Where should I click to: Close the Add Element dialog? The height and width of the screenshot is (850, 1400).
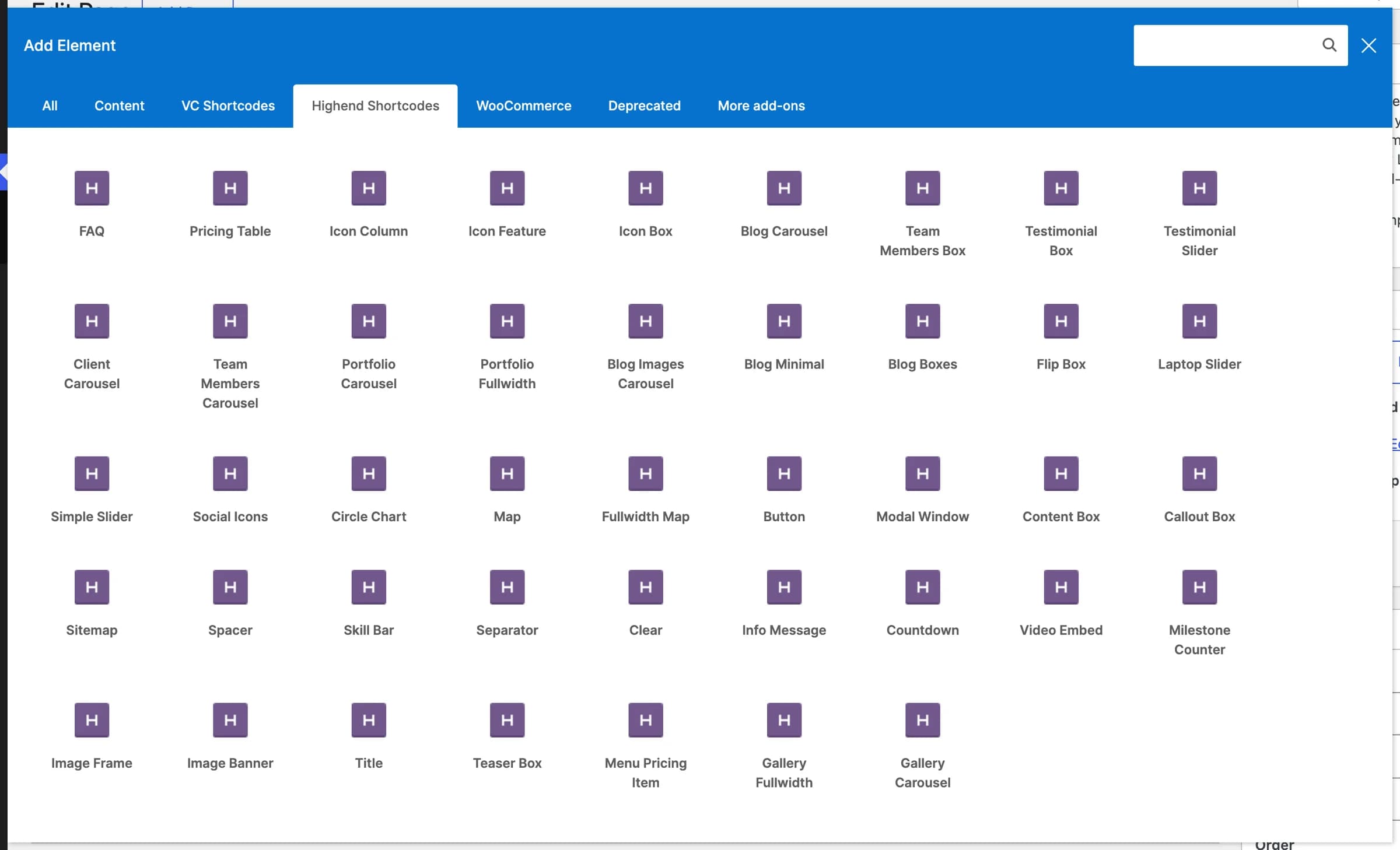[x=1368, y=45]
